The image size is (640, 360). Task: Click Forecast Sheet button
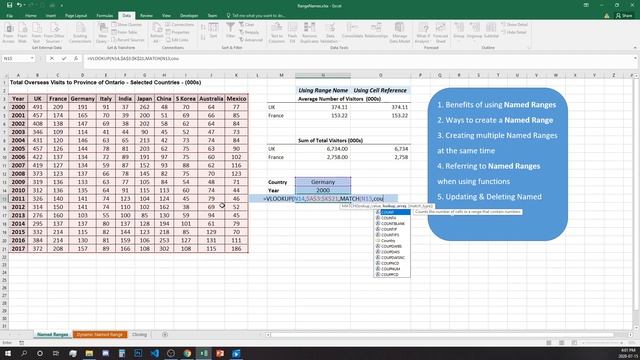tap(440, 33)
